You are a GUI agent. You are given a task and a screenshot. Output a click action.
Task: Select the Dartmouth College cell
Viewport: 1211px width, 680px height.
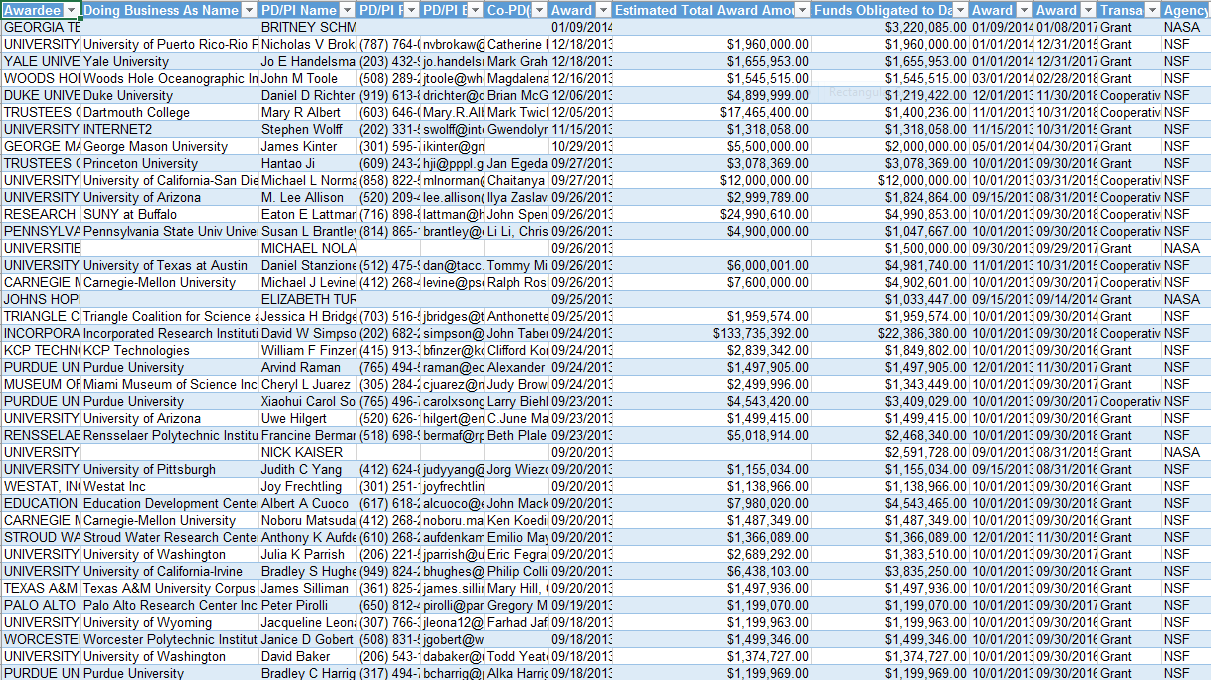click(168, 112)
